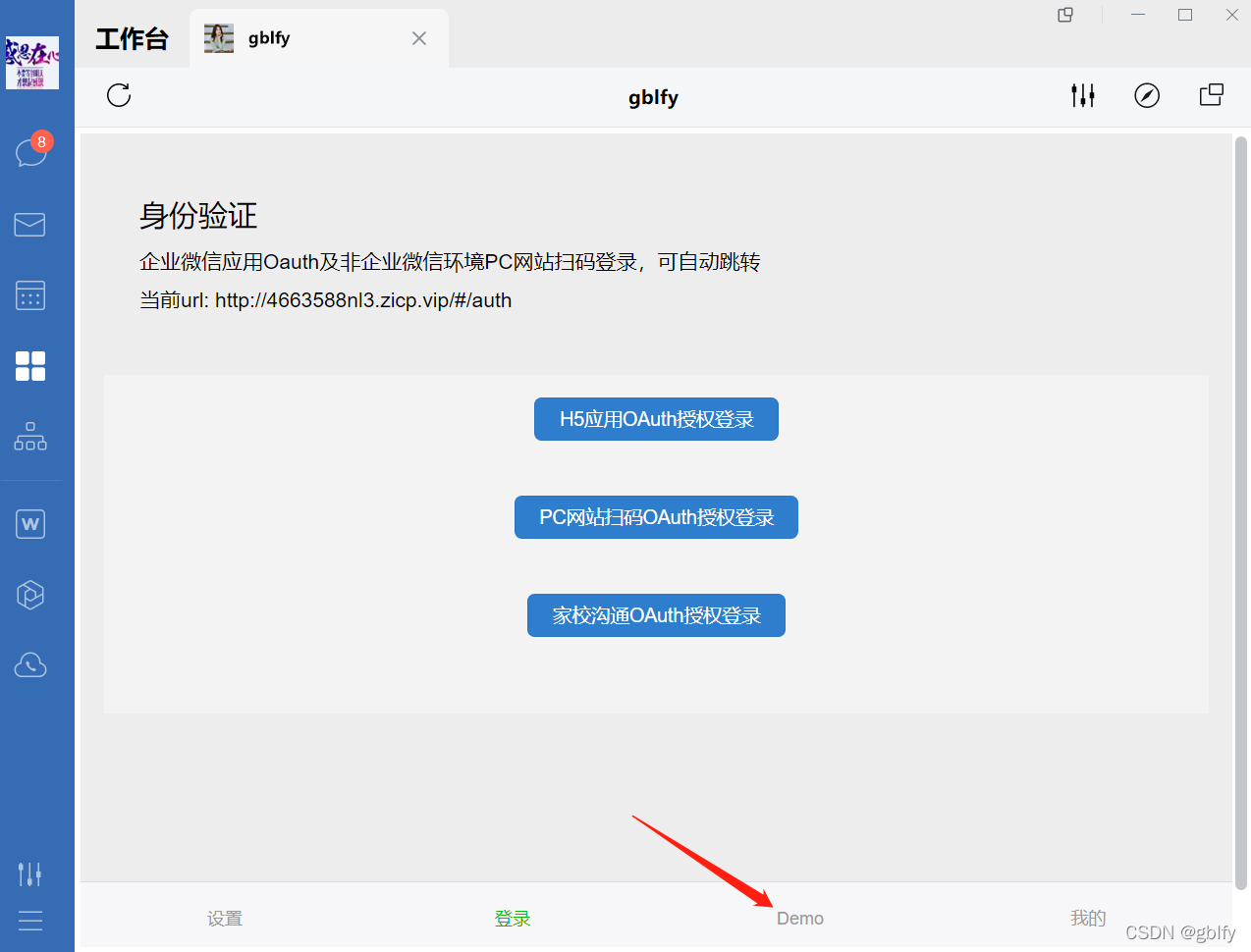Image resolution: width=1251 pixels, height=952 pixels.
Task: Open the adjustment sliders icon above gblfy page
Action: click(x=1082, y=95)
